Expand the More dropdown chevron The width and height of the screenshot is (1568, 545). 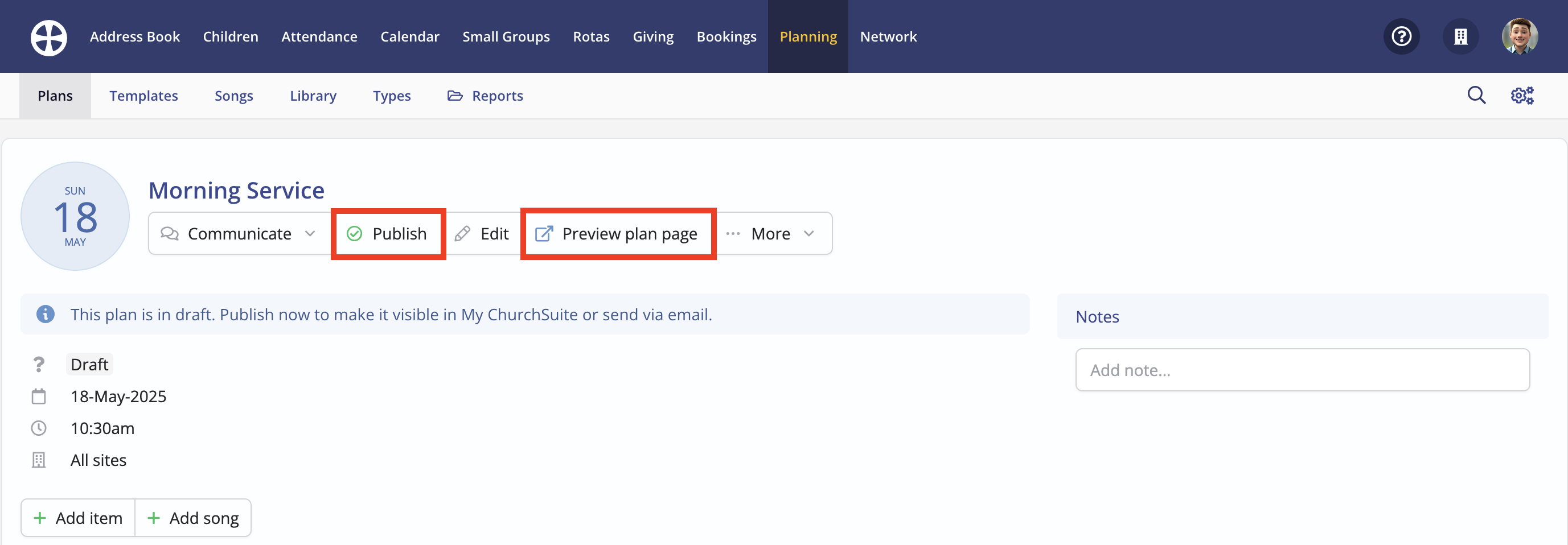tap(809, 234)
